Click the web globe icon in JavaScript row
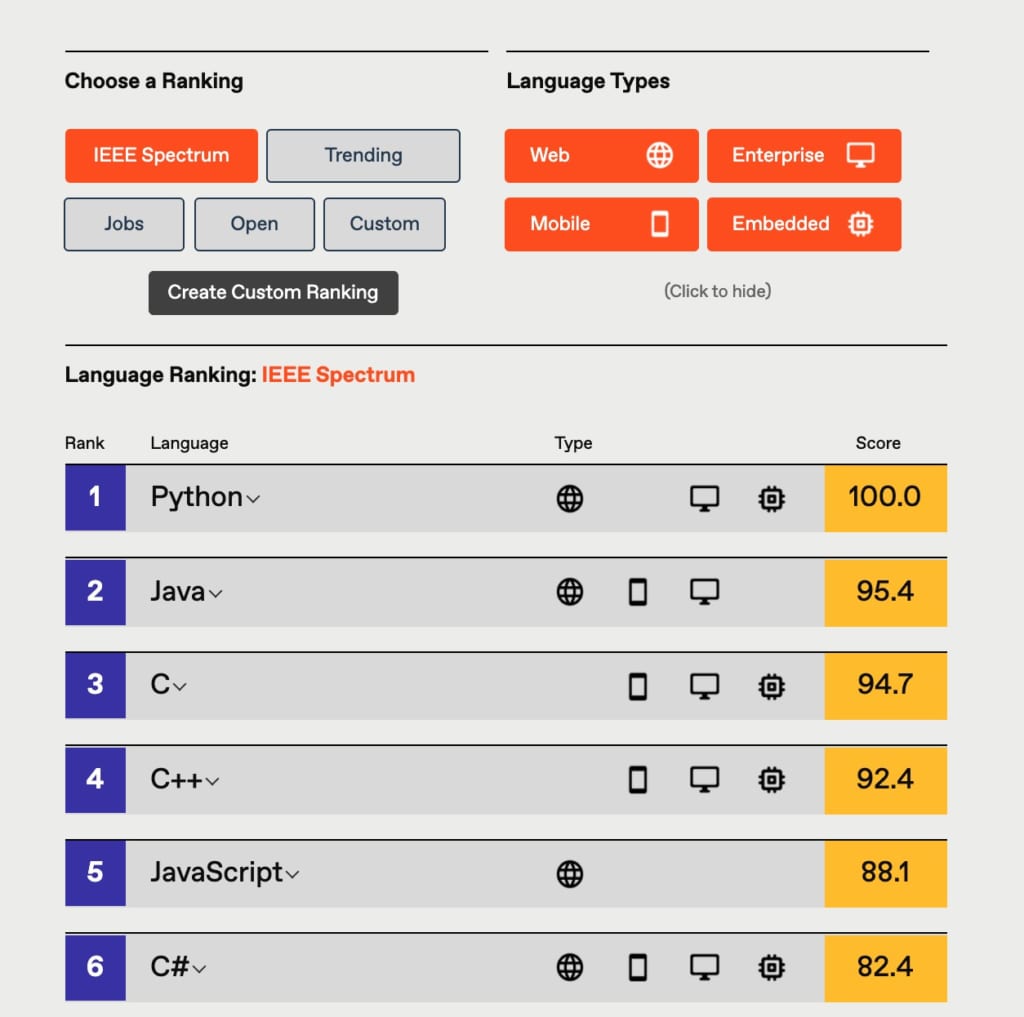Image resolution: width=1024 pixels, height=1017 pixels. pyautogui.click(x=569, y=874)
